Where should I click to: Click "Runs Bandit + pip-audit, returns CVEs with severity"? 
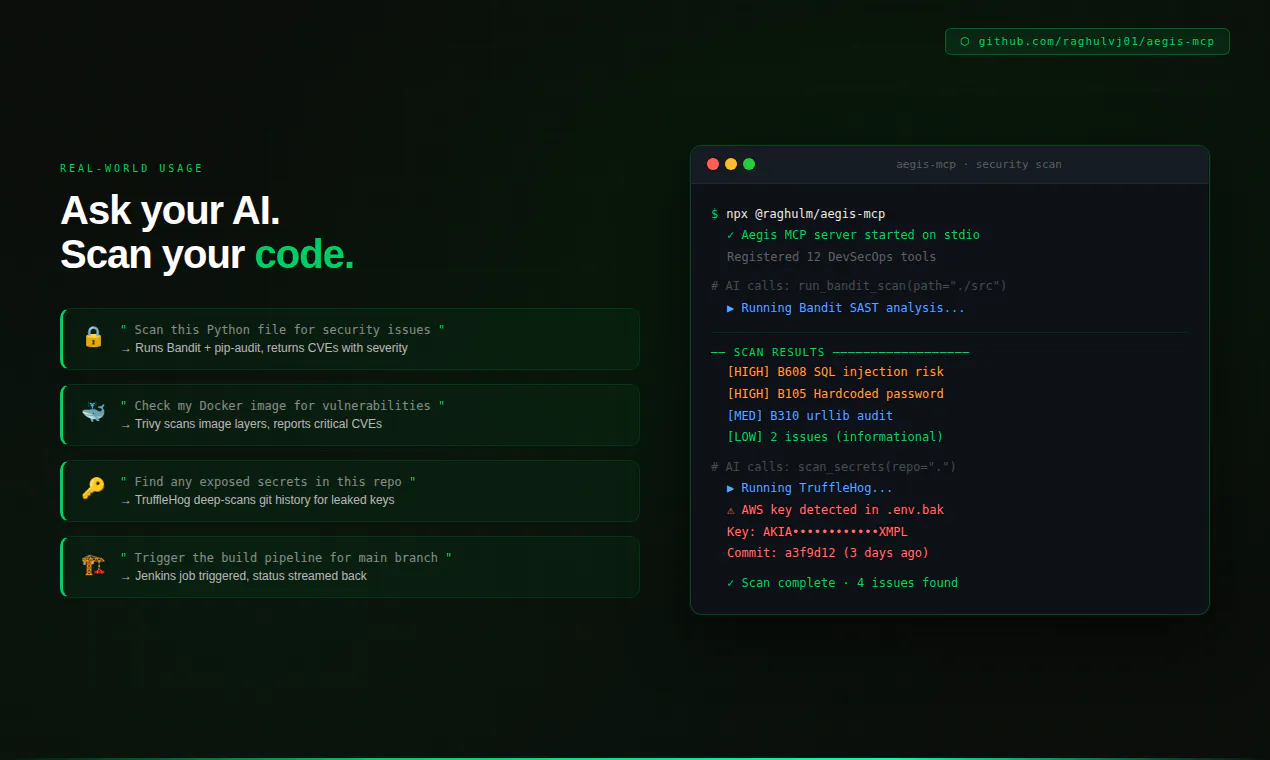[x=264, y=348]
